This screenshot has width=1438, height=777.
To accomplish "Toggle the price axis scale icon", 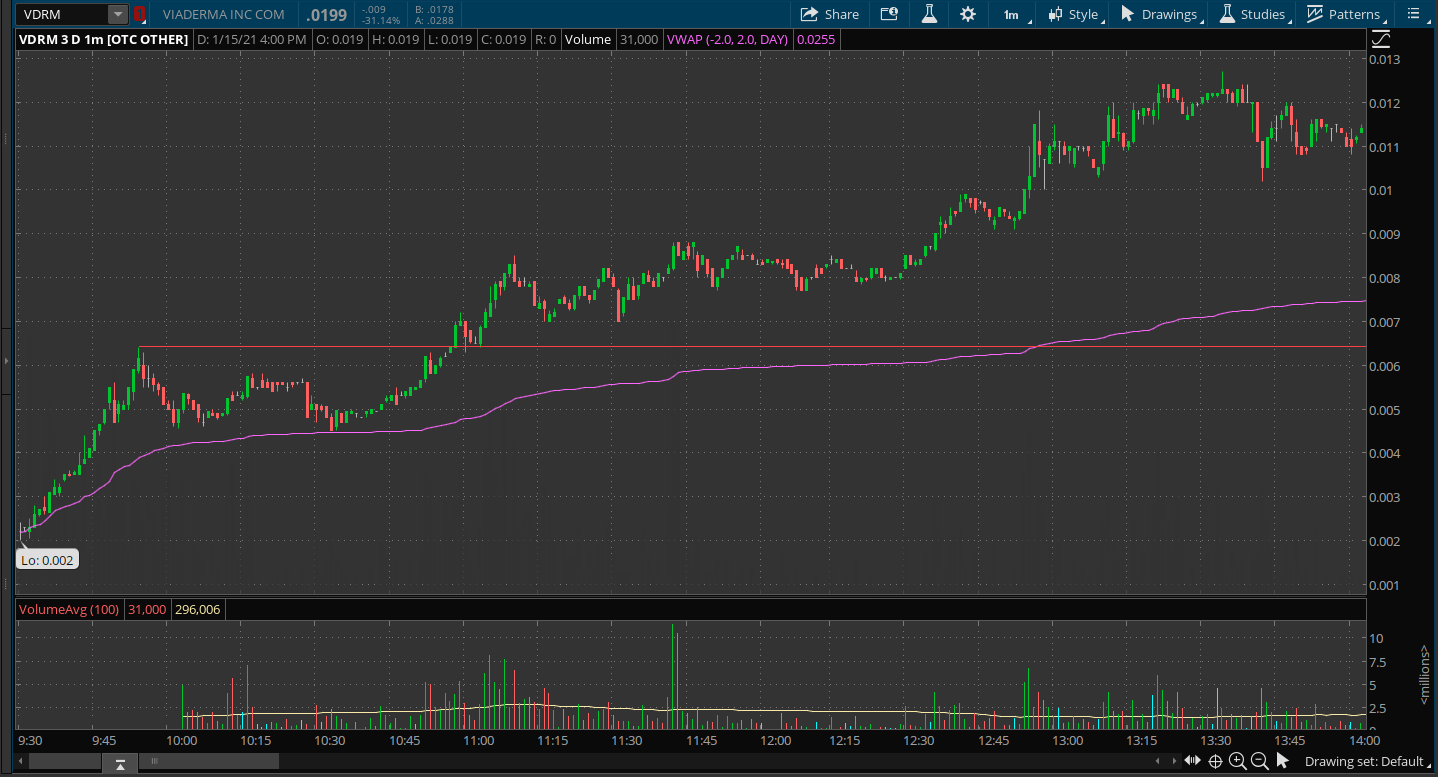I will click(1381, 39).
